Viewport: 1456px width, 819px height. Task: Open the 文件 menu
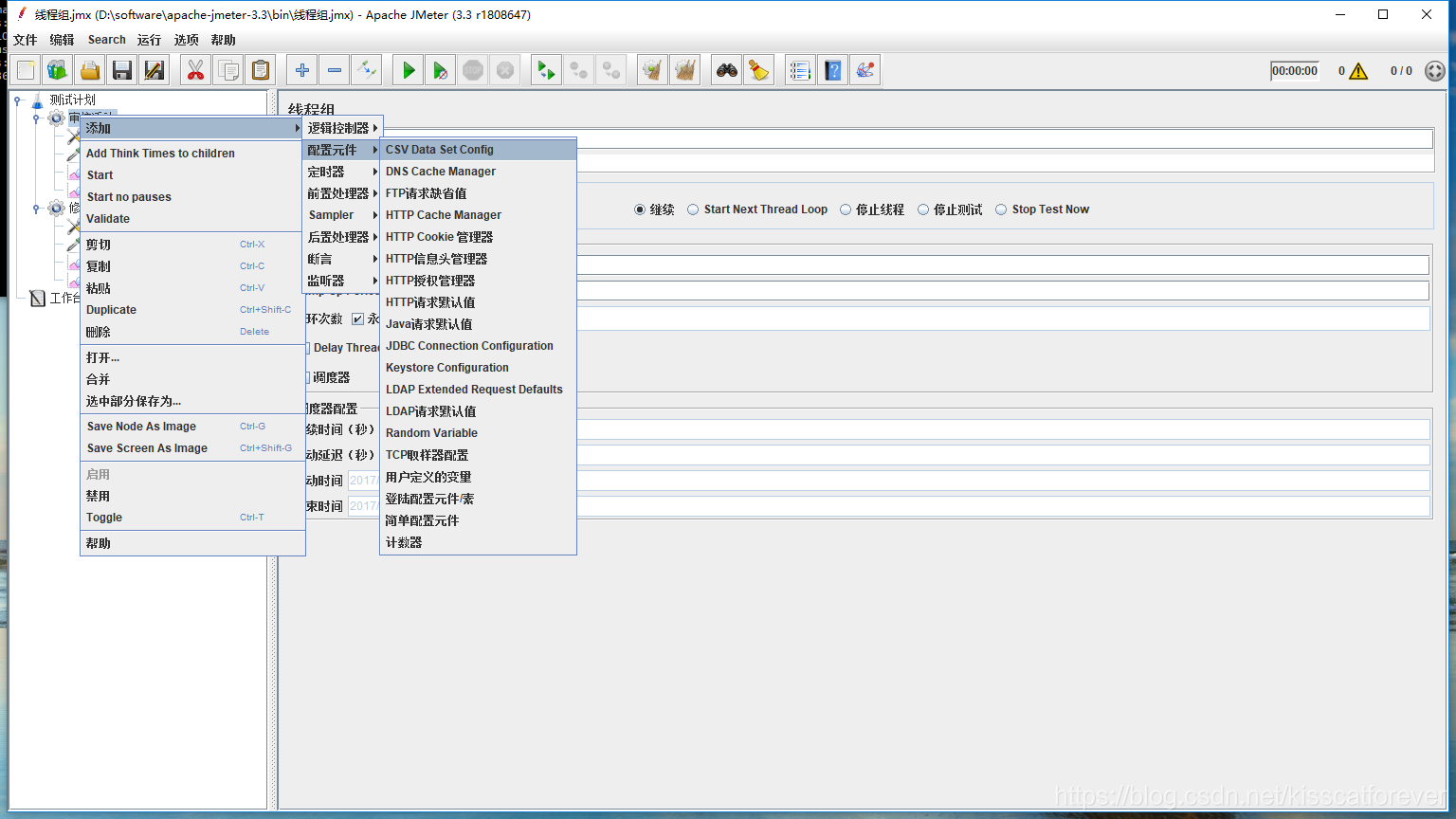tap(25, 40)
